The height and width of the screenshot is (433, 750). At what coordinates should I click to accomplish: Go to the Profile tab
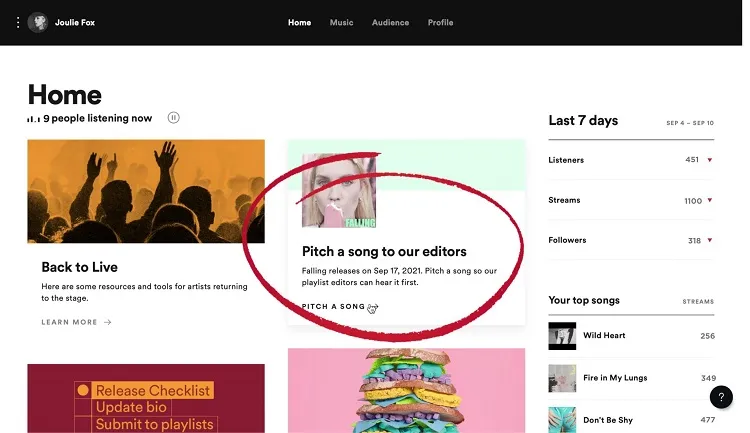coord(440,22)
